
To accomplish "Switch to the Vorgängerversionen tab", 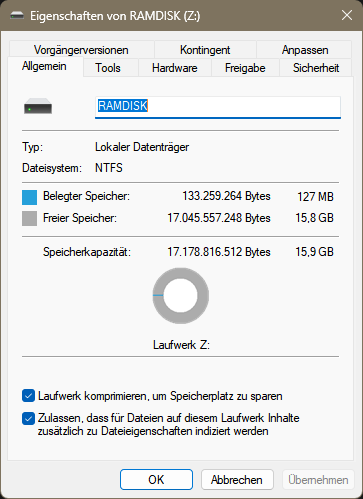I will [81, 50].
